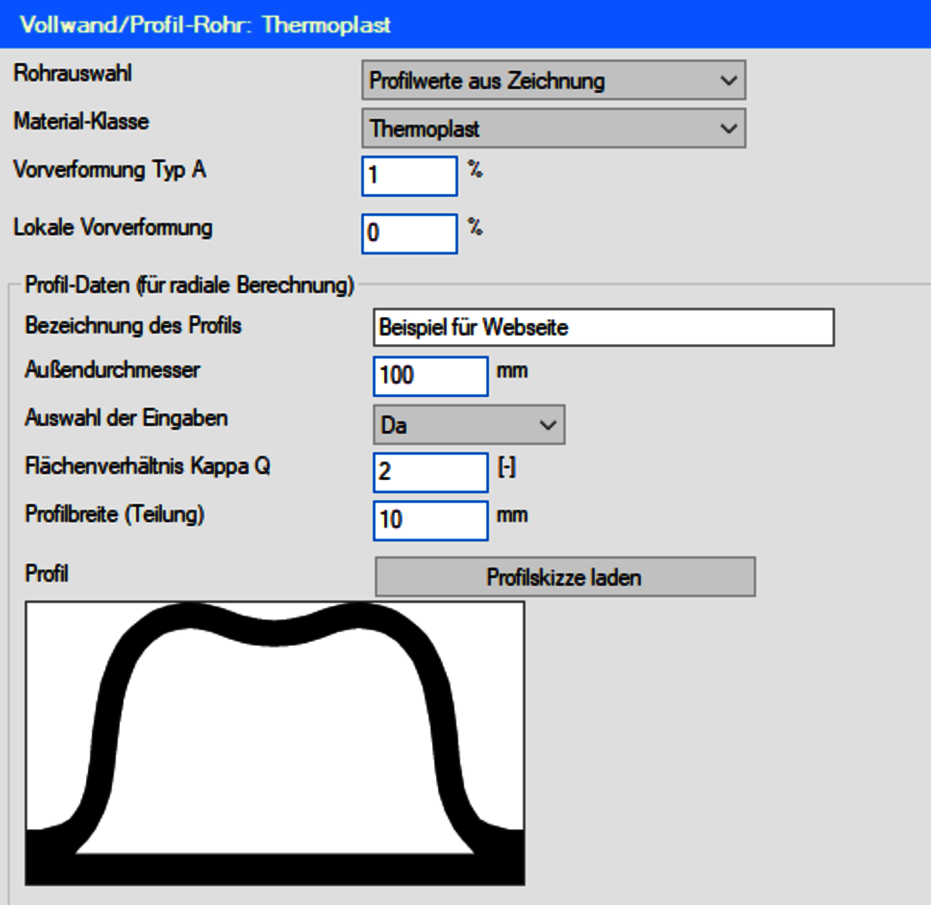Focus the Profilbreite (Teilung) input field
This screenshot has width=931, height=905.
[x=430, y=520]
